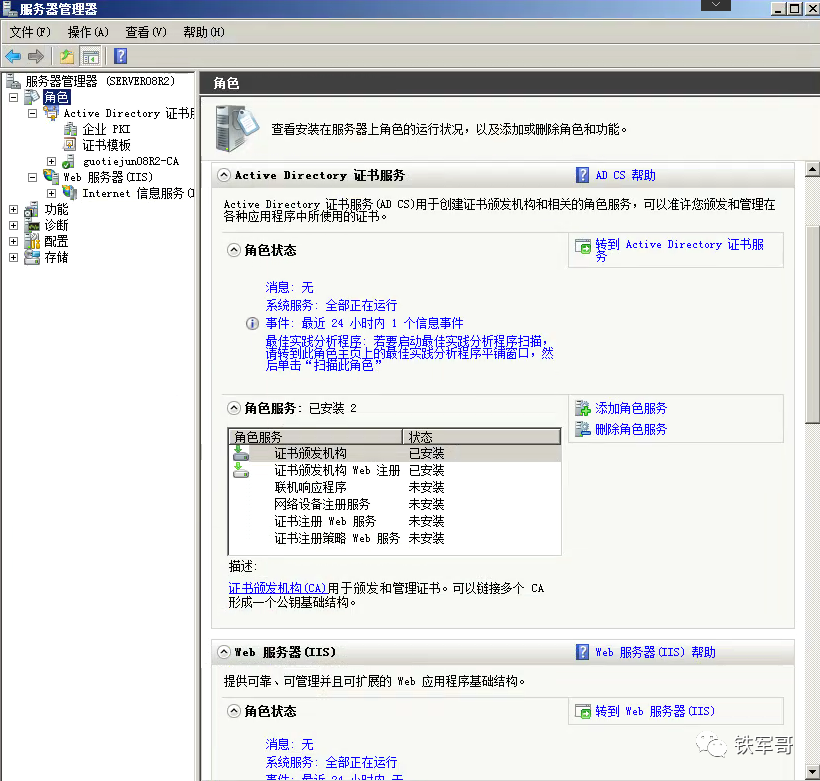Click the 服务器管理器 root node icon

point(13,81)
